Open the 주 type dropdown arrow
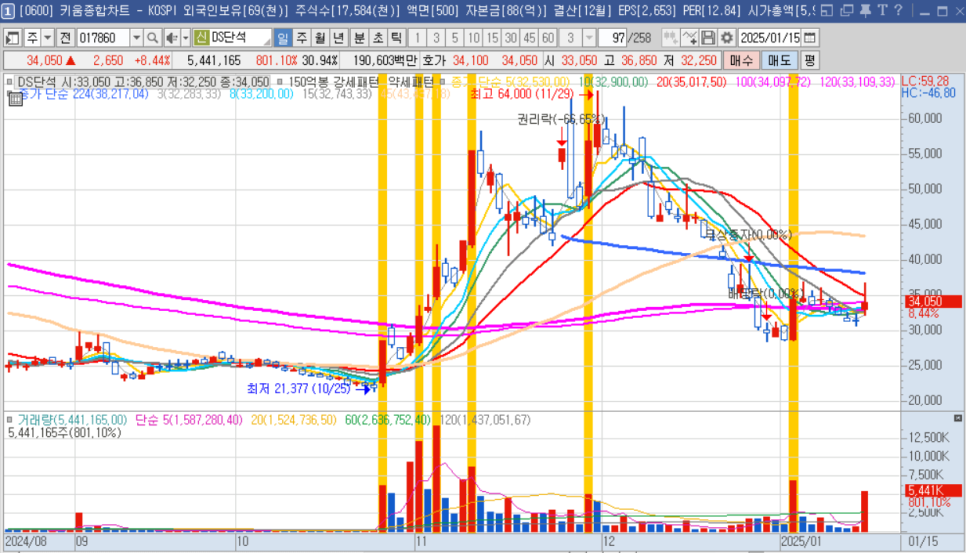This screenshot has width=966, height=553. [47, 38]
